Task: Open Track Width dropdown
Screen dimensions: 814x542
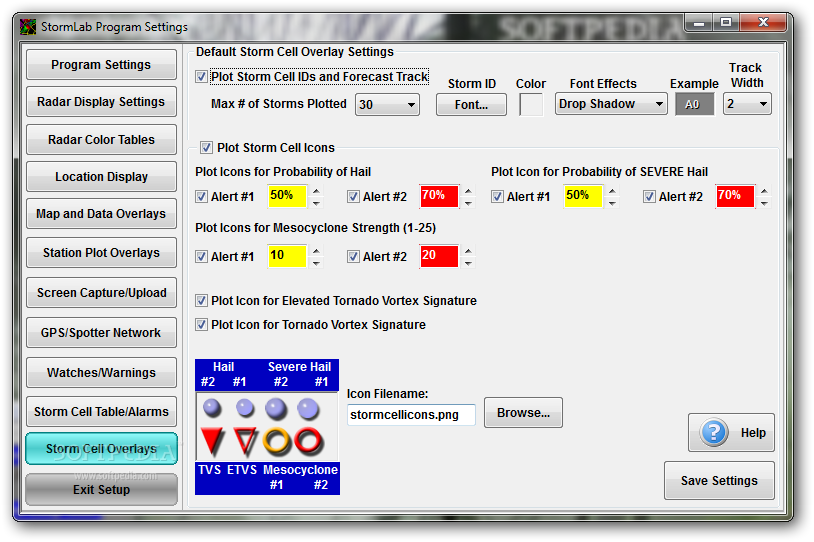Action: point(747,104)
